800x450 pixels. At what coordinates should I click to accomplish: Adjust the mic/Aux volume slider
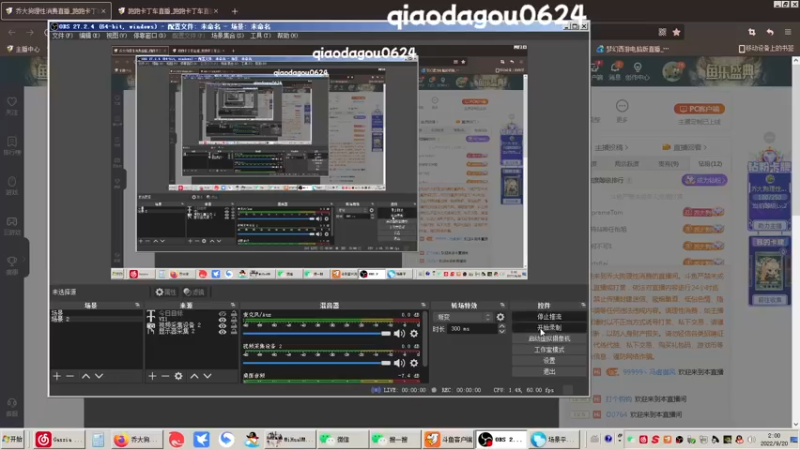click(317, 334)
